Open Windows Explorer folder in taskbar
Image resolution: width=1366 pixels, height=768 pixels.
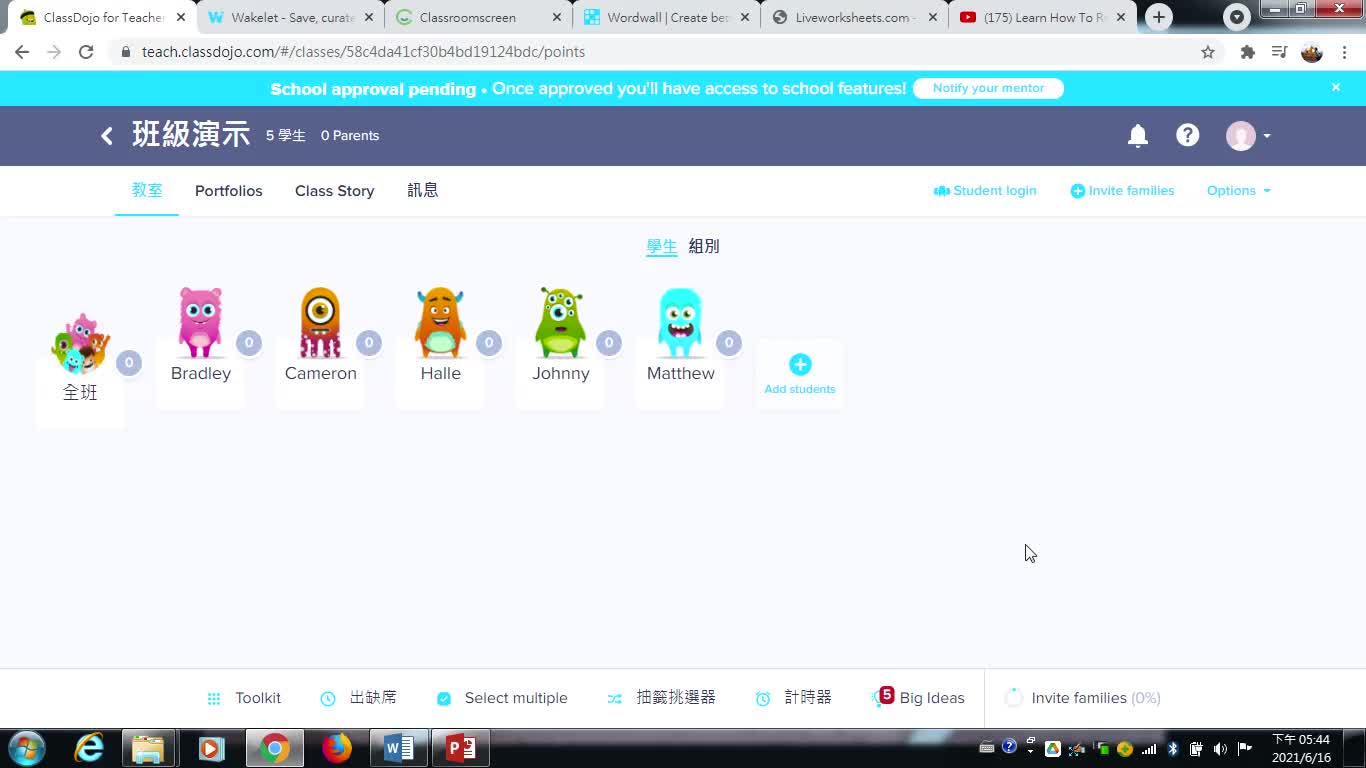[x=148, y=748]
